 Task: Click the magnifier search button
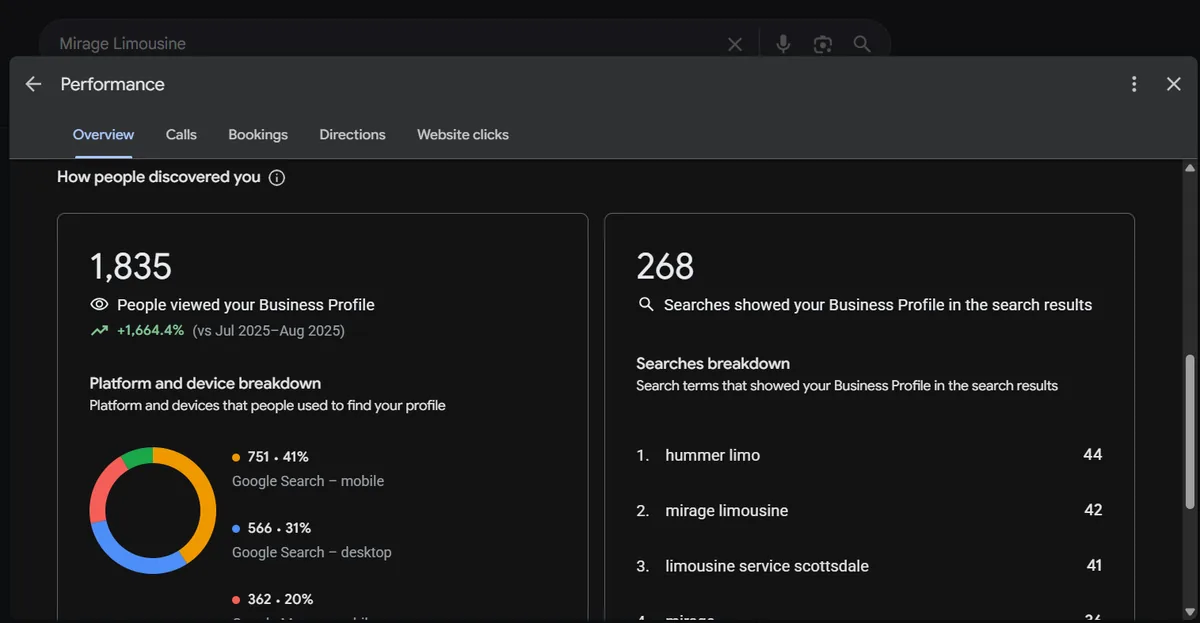862,44
